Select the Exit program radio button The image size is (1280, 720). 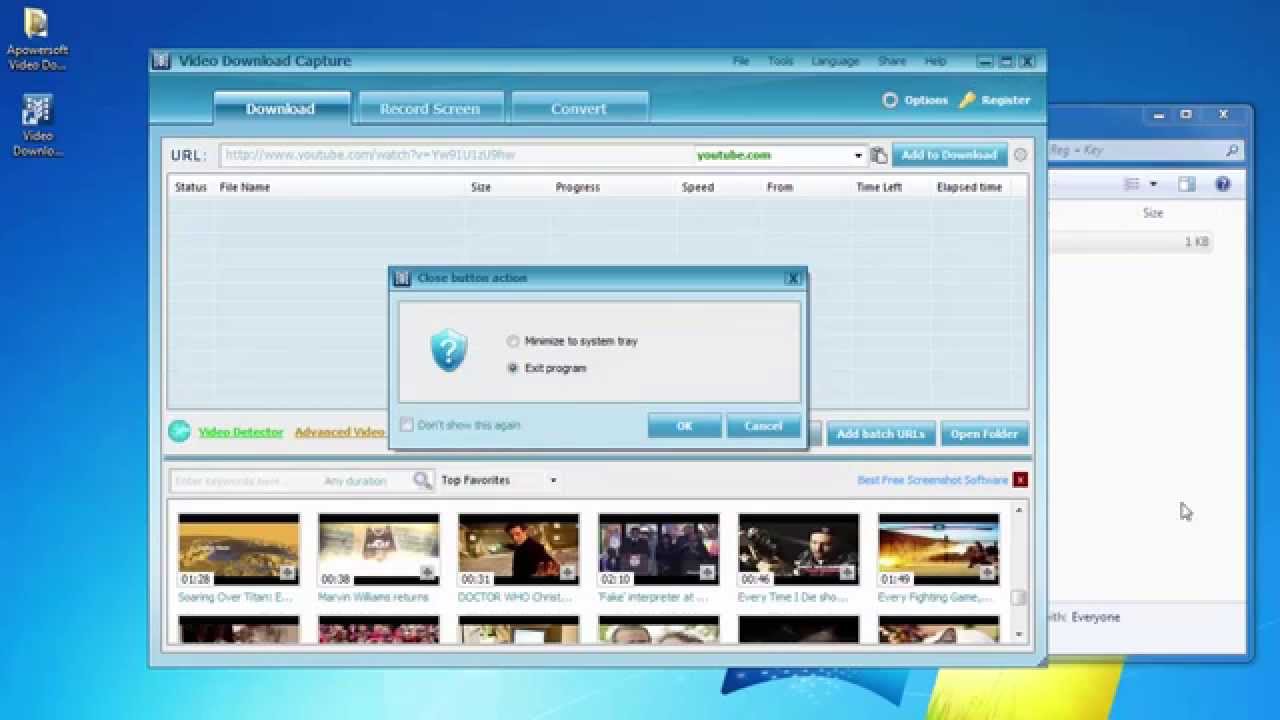tap(513, 368)
